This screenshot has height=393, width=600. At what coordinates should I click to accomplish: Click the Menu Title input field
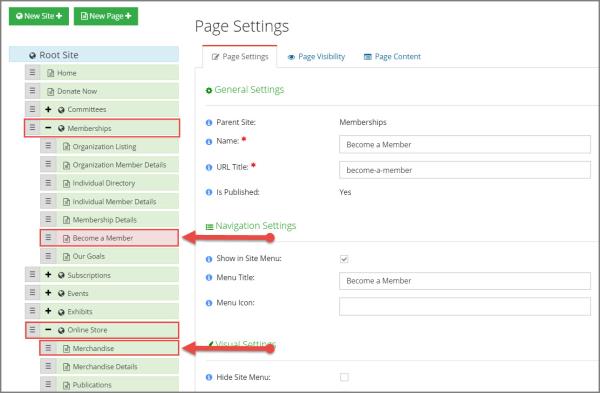465,281
